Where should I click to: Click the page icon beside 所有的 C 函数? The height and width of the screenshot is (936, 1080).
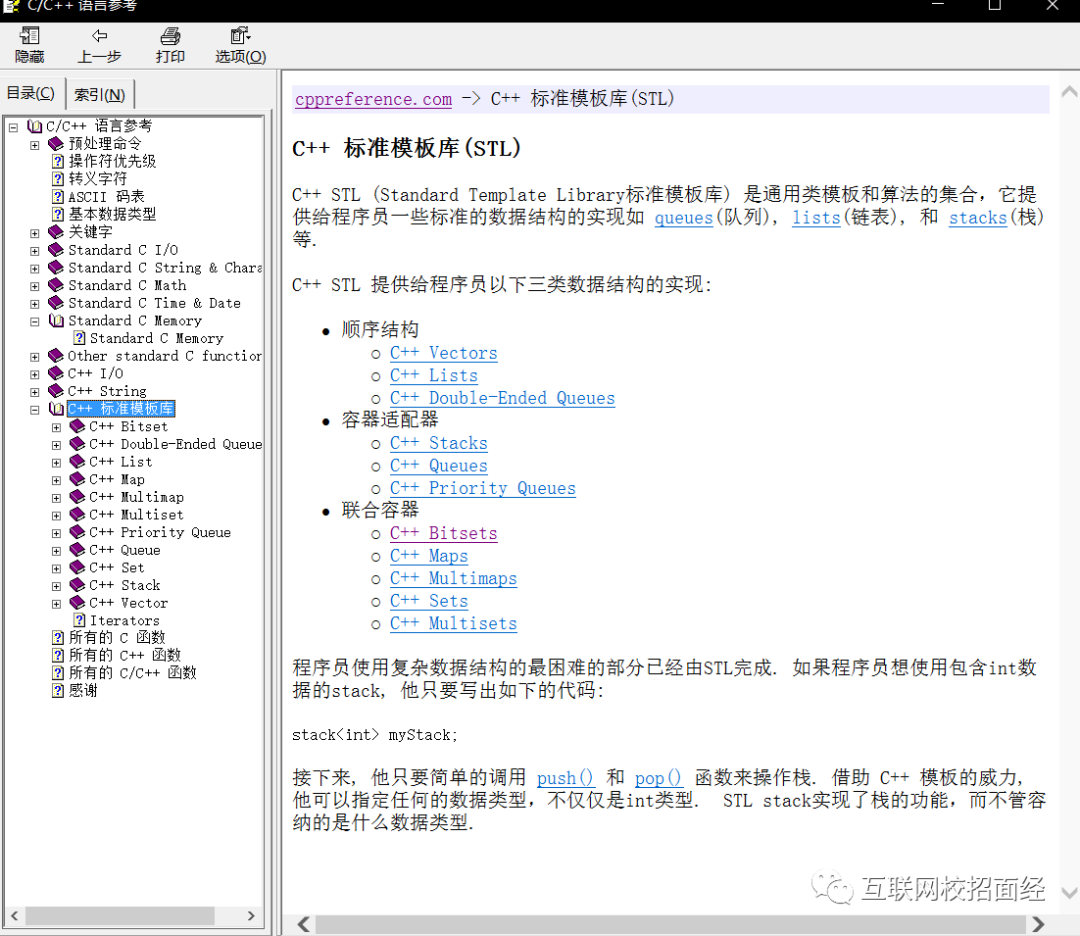coord(59,638)
